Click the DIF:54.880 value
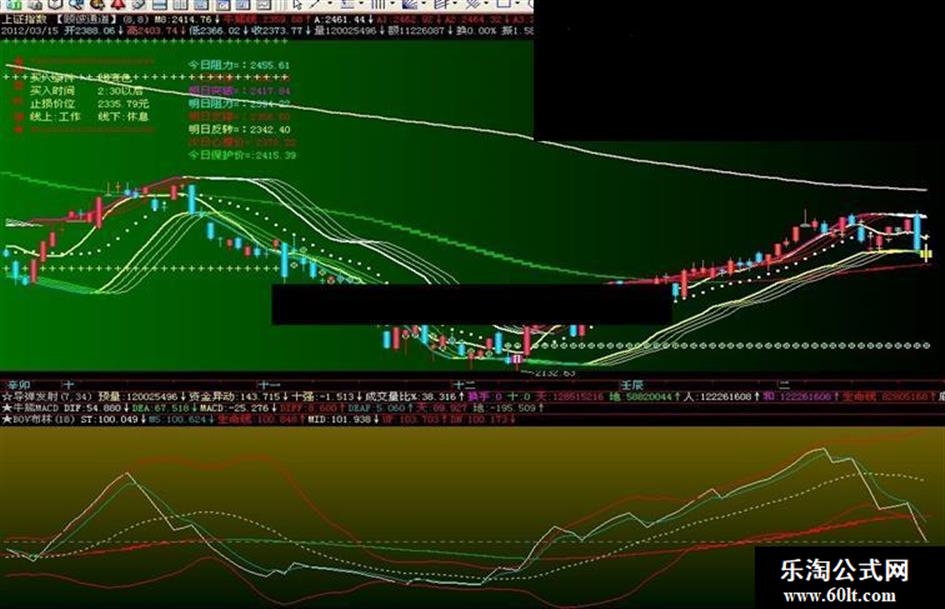Viewport: 945px width, 609px height. [93, 408]
